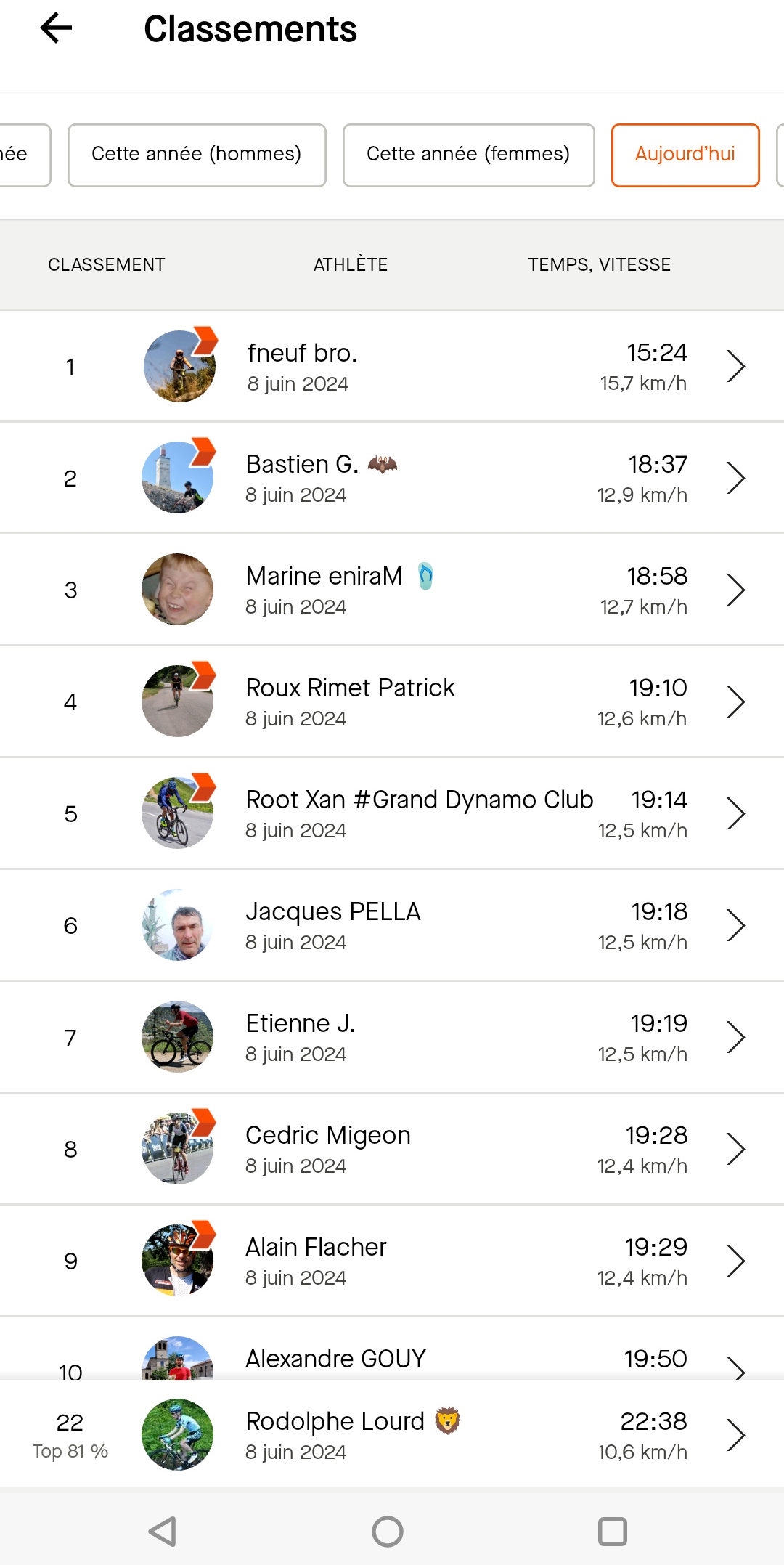Tap Alexandre GOUY's row at rank 10

(x=392, y=1349)
